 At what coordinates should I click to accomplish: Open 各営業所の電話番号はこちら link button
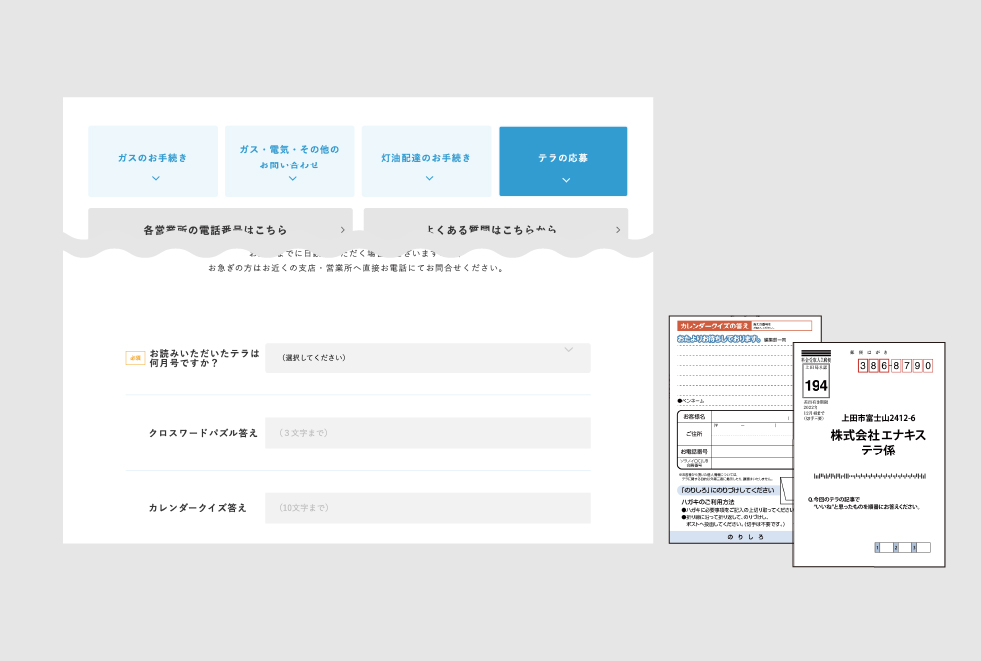(x=215, y=229)
